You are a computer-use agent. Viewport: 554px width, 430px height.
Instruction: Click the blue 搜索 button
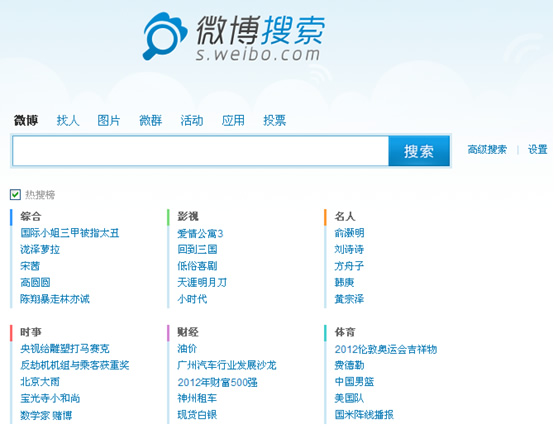[419, 151]
